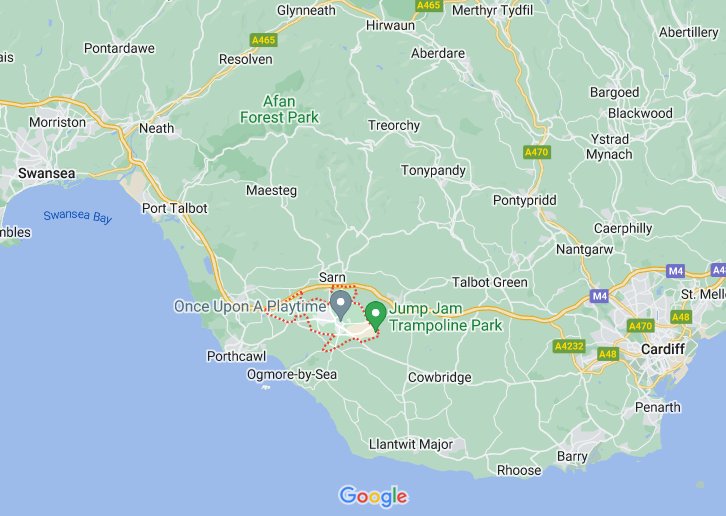Click the Merthyr Tydfil town label

493,10
